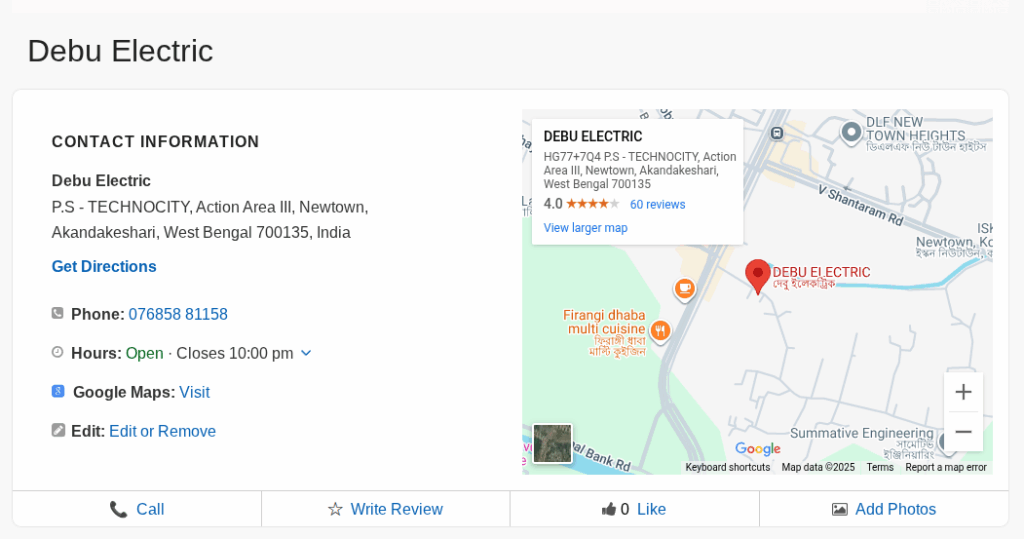Visit the Google Maps listing
The image size is (1024, 539).
pos(194,392)
